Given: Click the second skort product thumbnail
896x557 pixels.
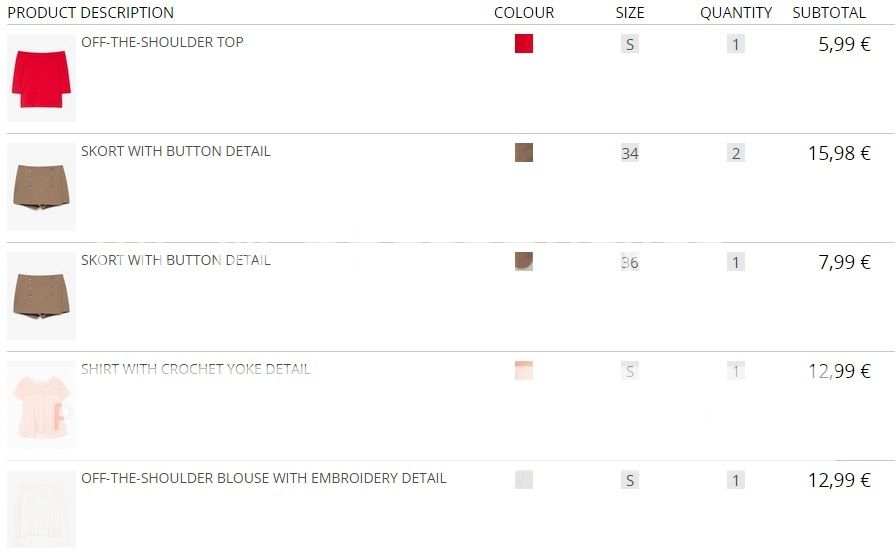Looking at the screenshot, I should (41, 296).
